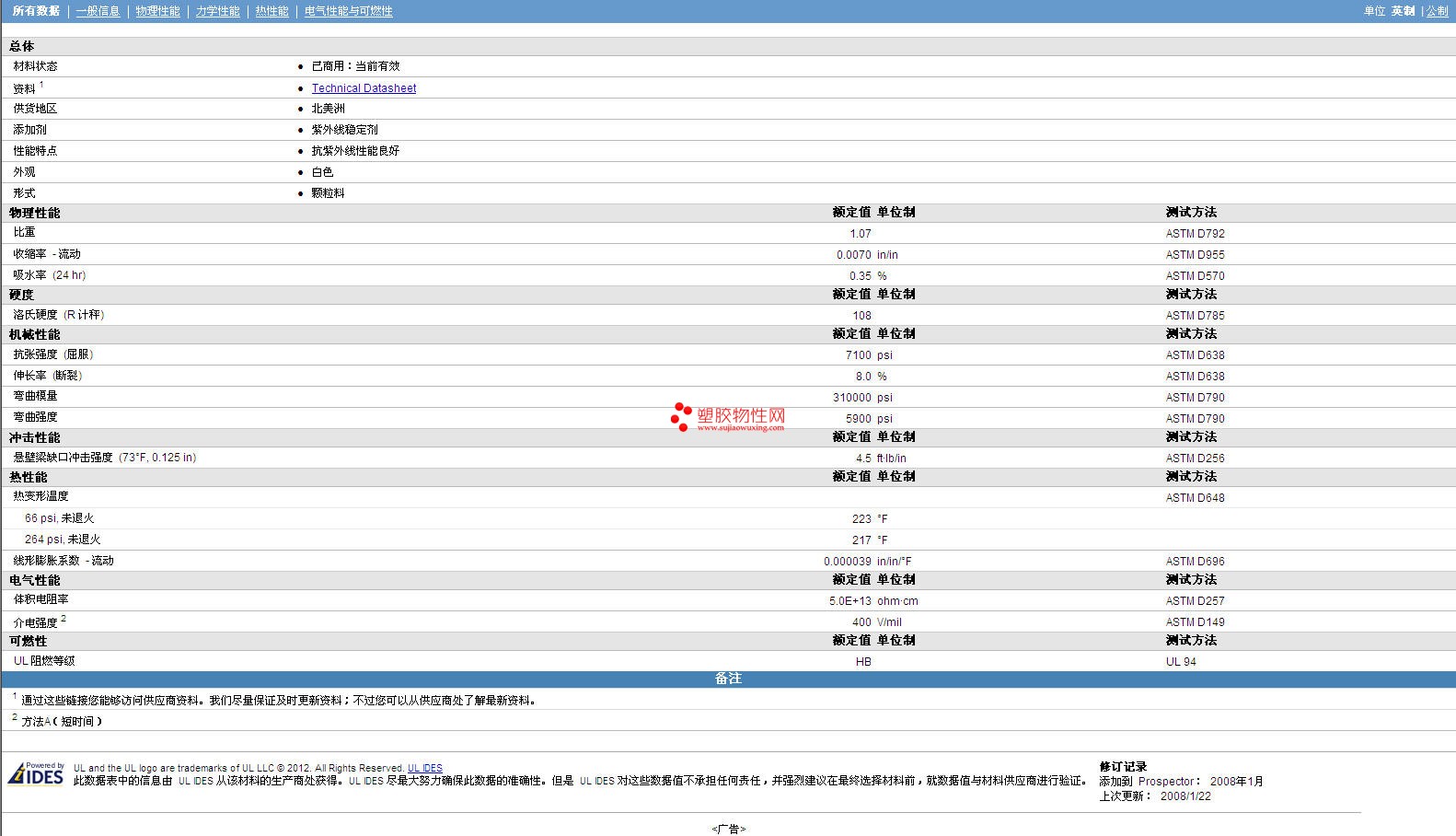
Task: Open the 热性能 tab
Action: [272, 11]
